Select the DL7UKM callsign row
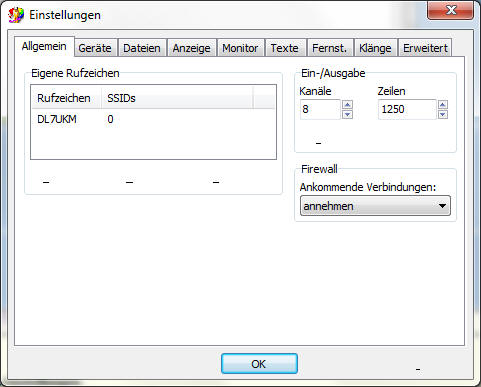Image resolution: width=481 pixels, height=387 pixels. 153,119
